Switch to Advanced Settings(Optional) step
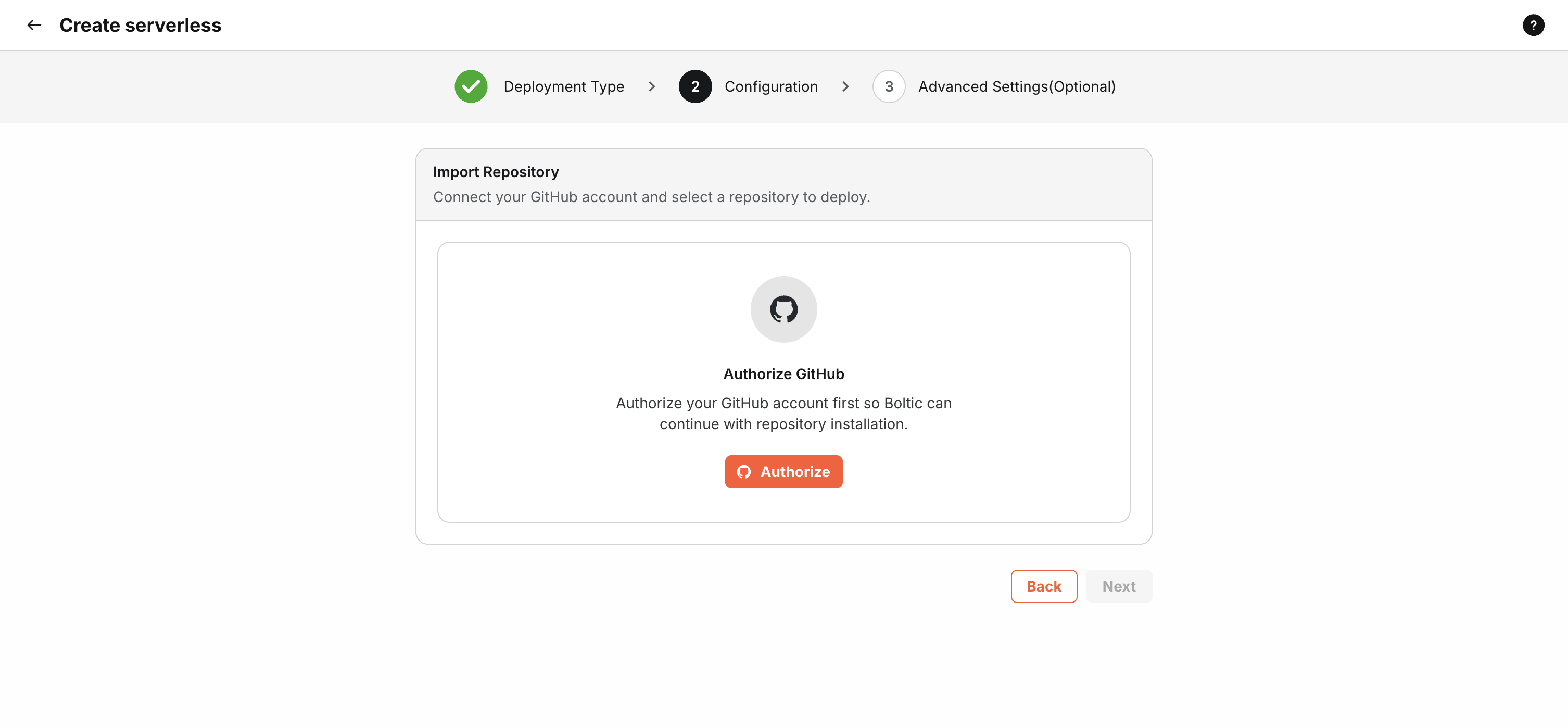Image resolution: width=1568 pixels, height=728 pixels. pos(1017,86)
